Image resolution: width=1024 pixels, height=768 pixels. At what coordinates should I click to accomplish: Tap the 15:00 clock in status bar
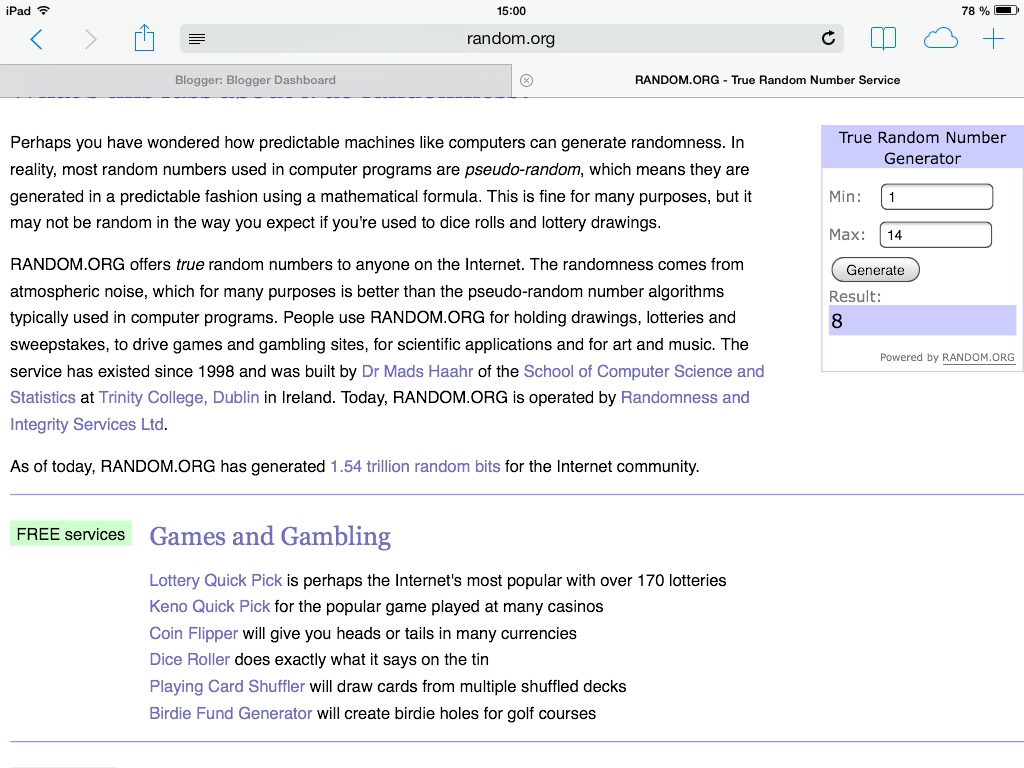coord(511,10)
